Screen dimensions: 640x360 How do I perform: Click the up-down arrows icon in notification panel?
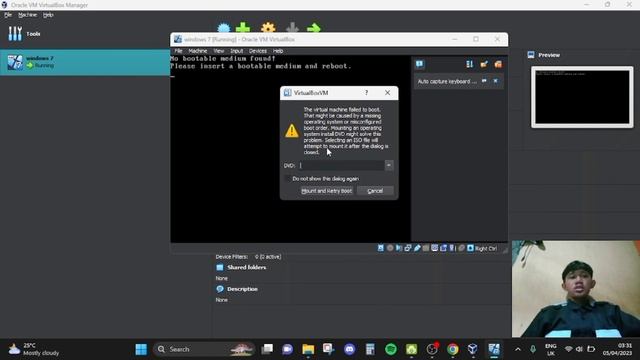point(470,64)
